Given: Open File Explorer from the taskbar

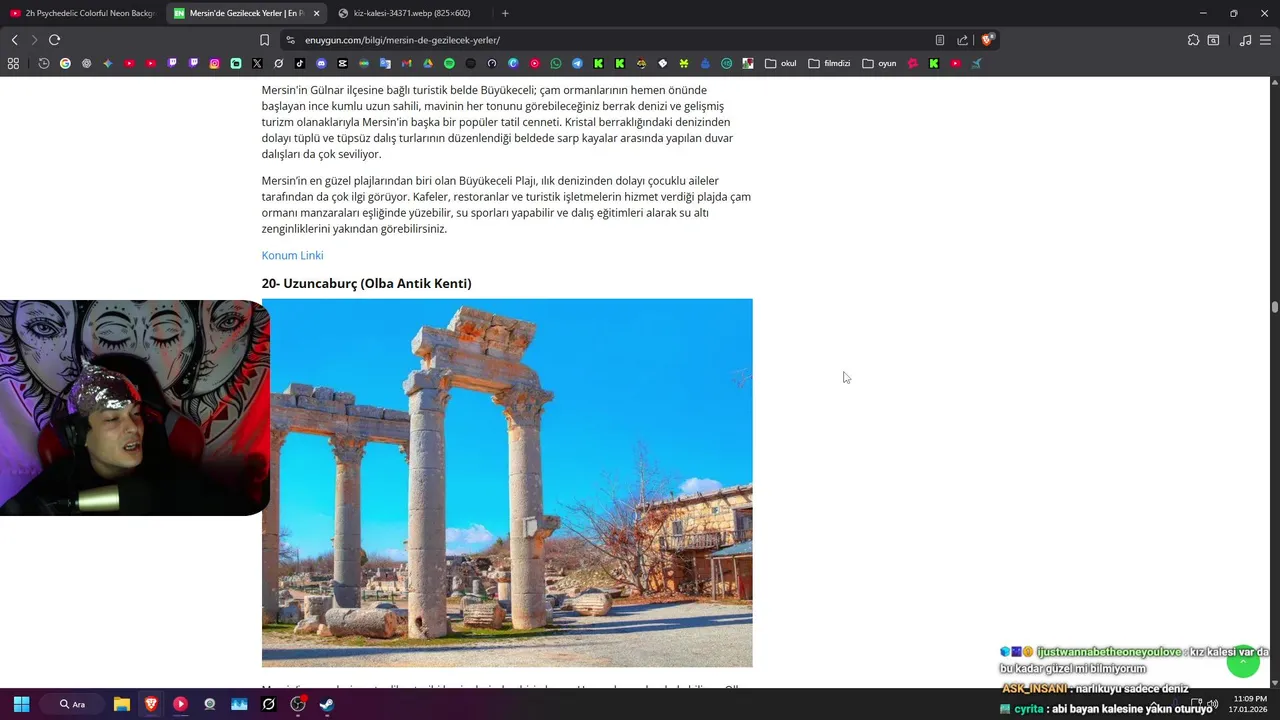Looking at the screenshot, I should click(121, 704).
